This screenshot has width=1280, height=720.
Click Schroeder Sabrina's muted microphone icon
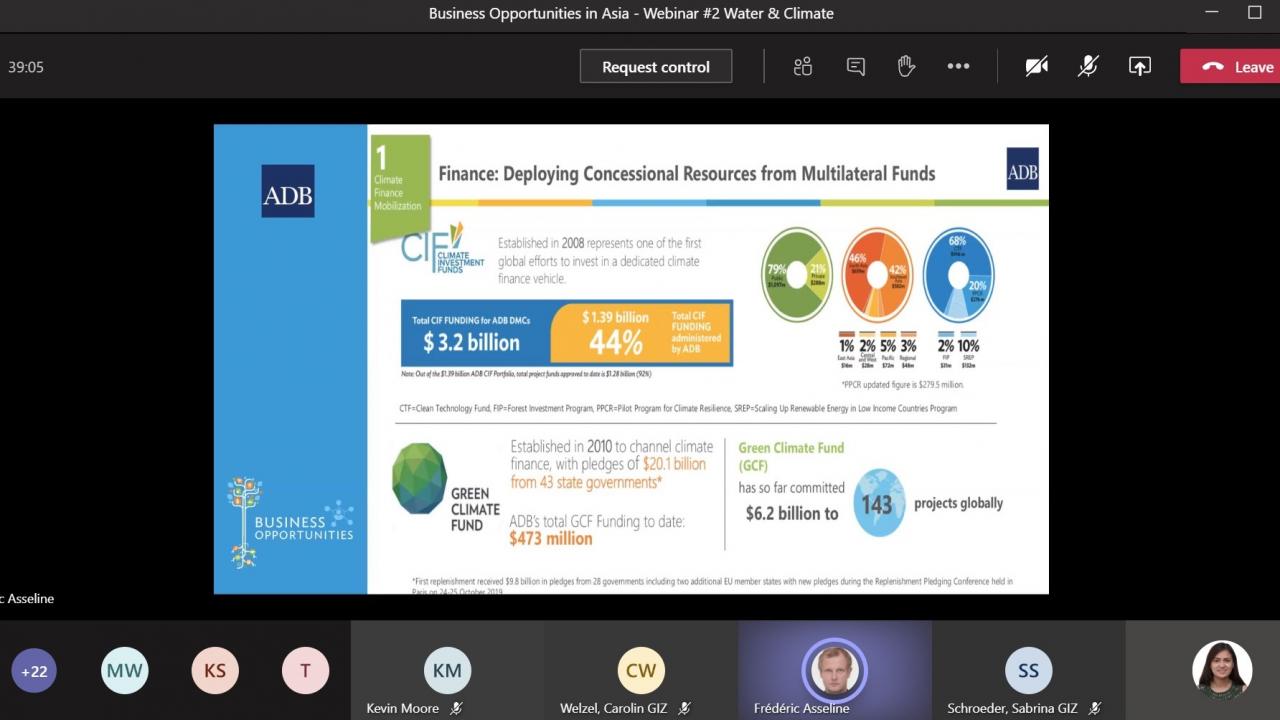pos(1095,708)
